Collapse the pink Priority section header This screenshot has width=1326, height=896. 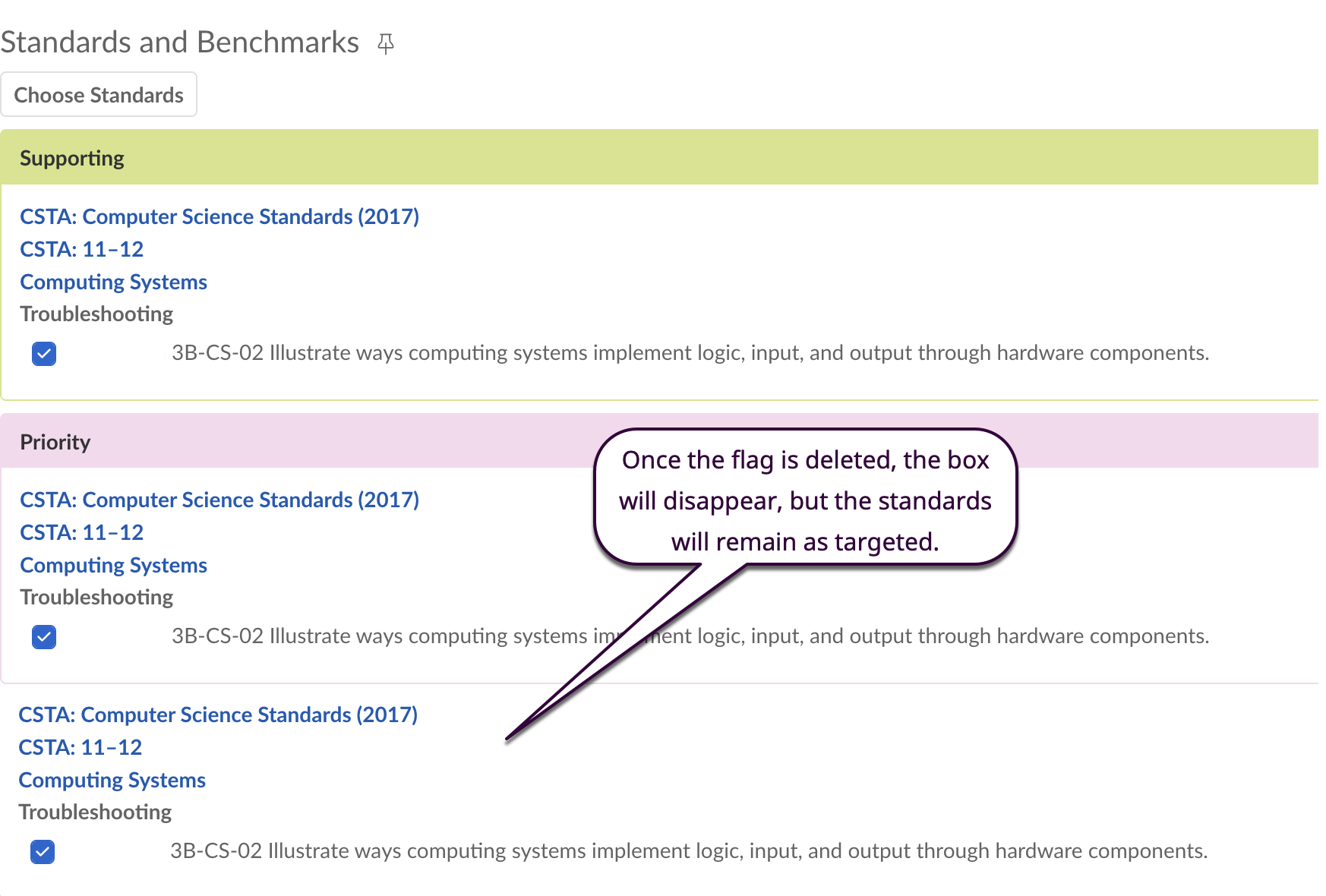coord(55,442)
